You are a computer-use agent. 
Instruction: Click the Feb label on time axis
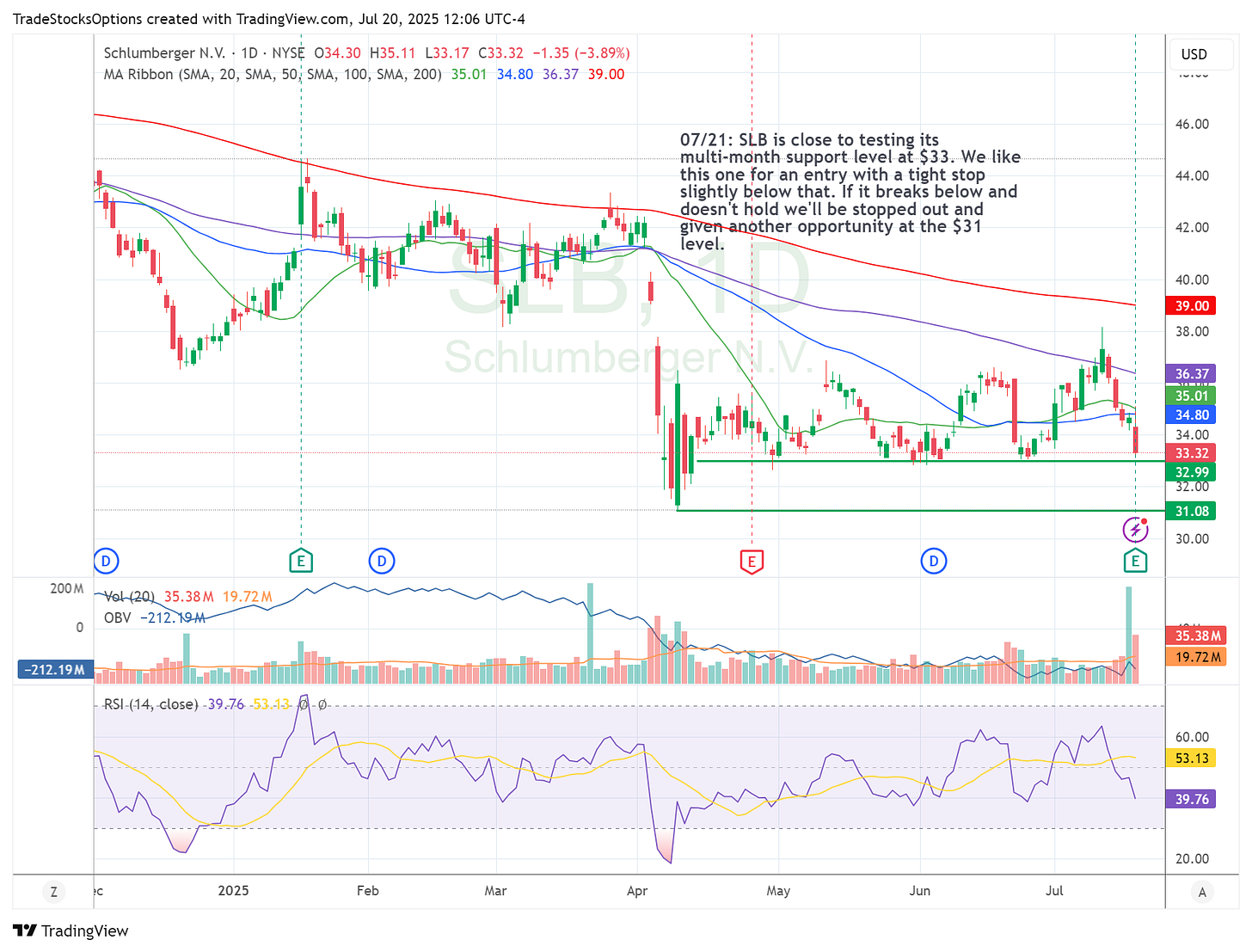368,891
